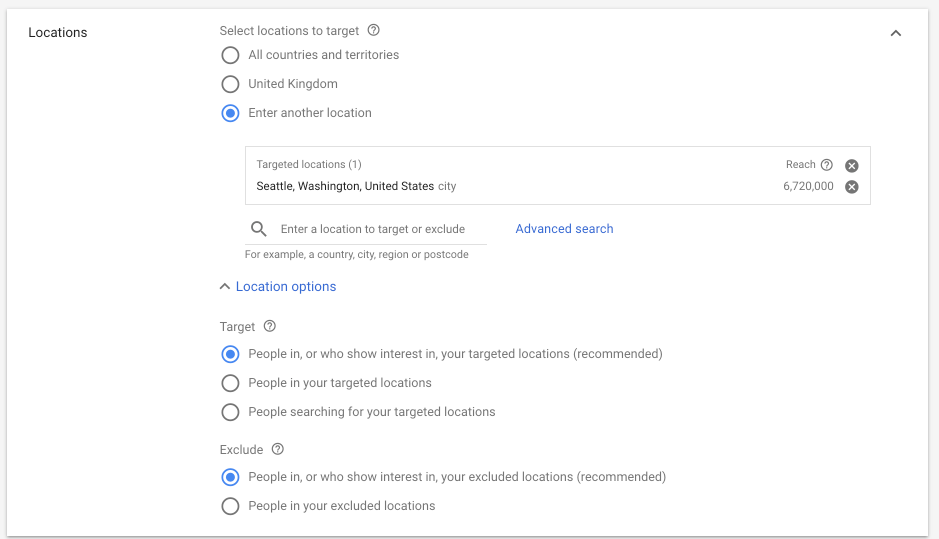Choose United Kingdom radio option
The height and width of the screenshot is (539, 939).
(x=230, y=84)
